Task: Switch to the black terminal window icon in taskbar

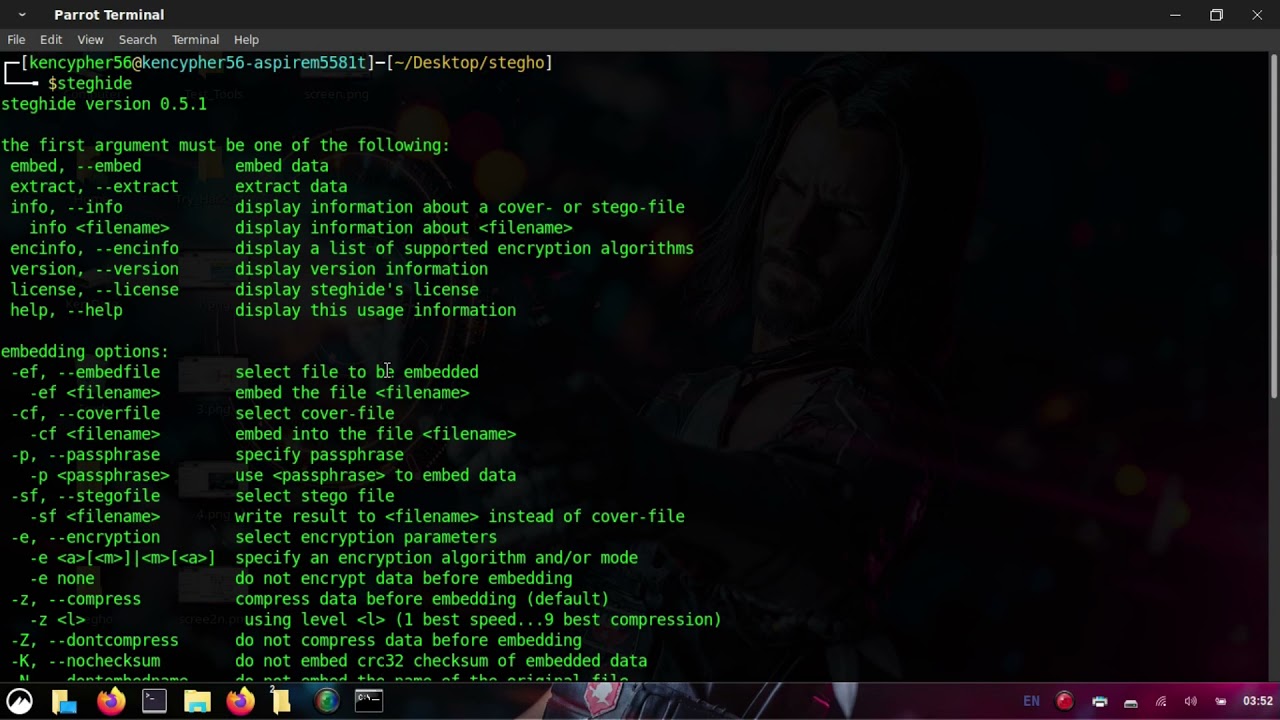Action: tap(369, 701)
